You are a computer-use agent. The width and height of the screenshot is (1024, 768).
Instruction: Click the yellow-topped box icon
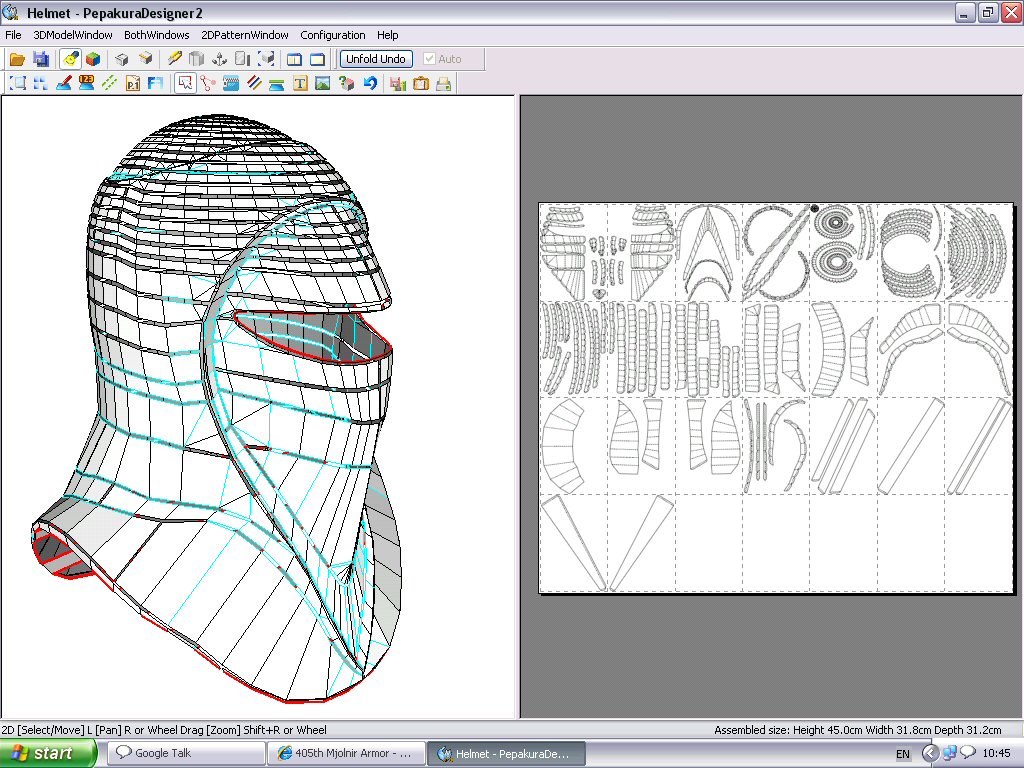pyautogui.click(x=145, y=59)
